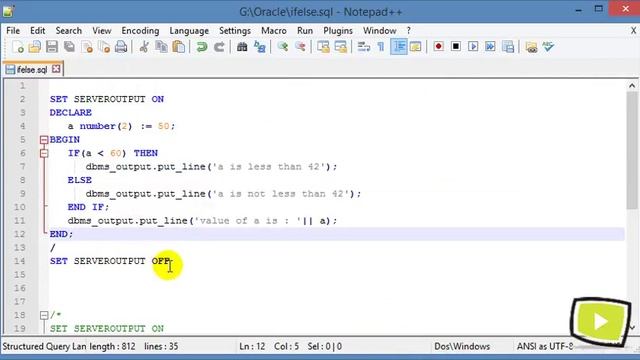Open the Language menu
Viewport: 640px width, 360px height.
tap(189, 31)
